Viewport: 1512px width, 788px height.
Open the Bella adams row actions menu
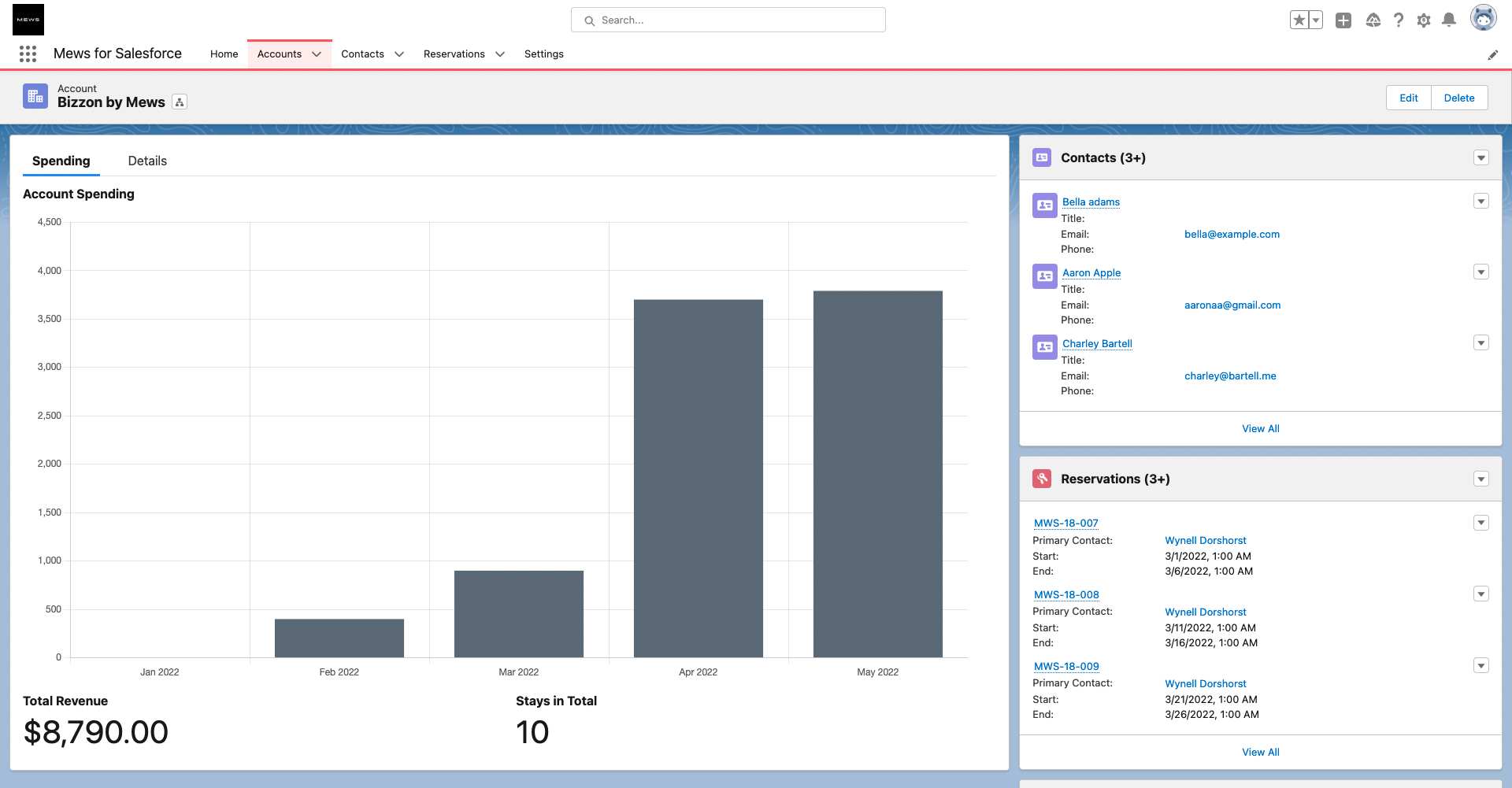click(1481, 201)
